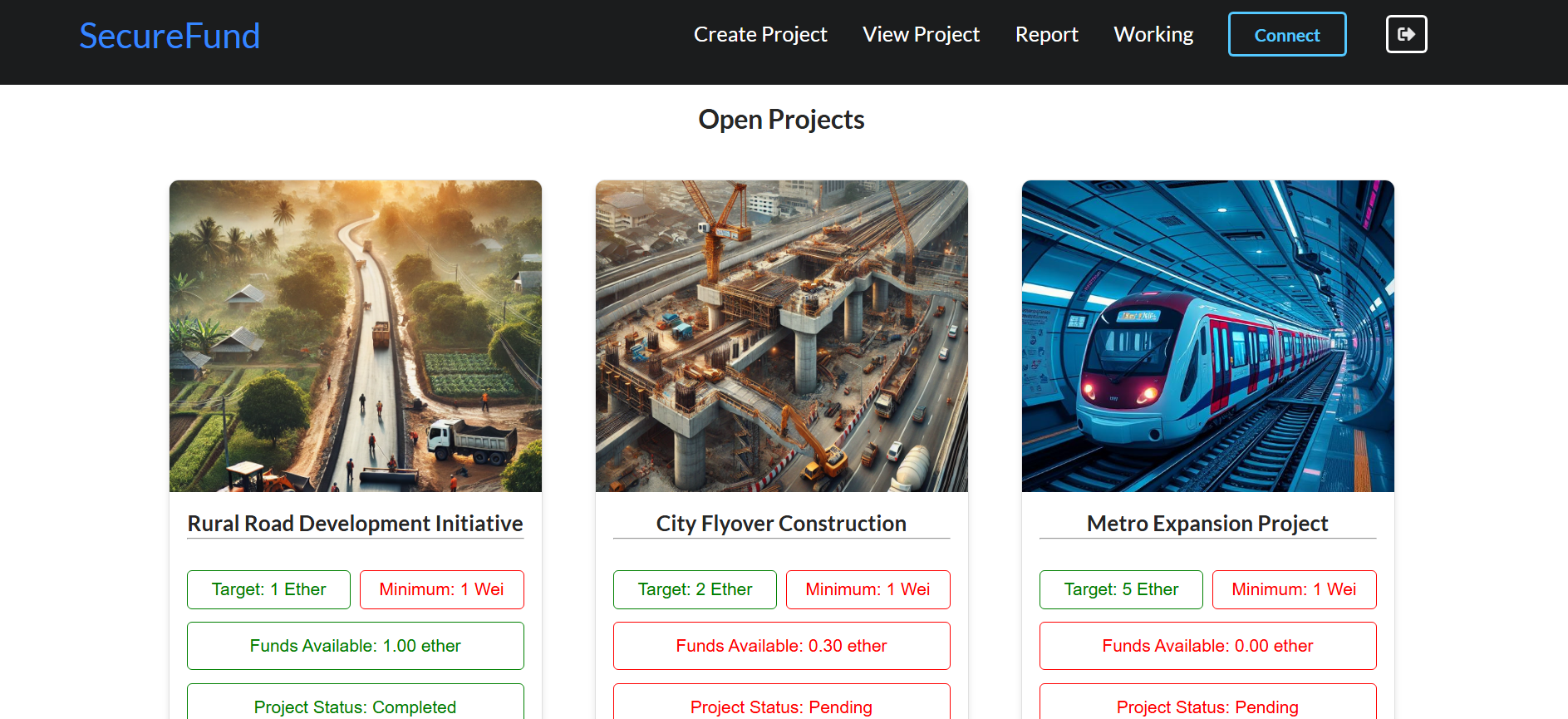Screen dimensions: 1568x719
Task: Select the Rural Road Development Initiative title
Action: pyautogui.click(x=356, y=524)
